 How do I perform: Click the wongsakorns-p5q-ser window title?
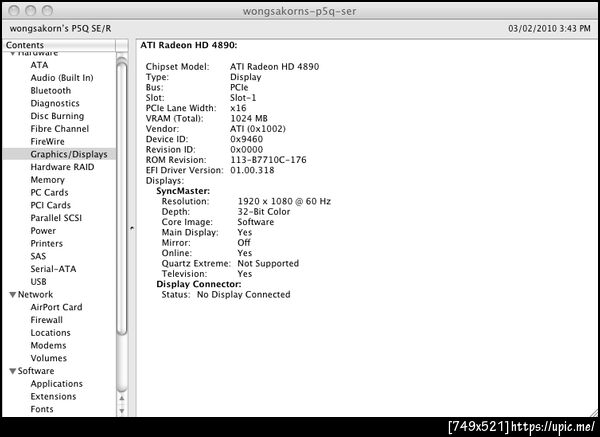tap(300, 11)
